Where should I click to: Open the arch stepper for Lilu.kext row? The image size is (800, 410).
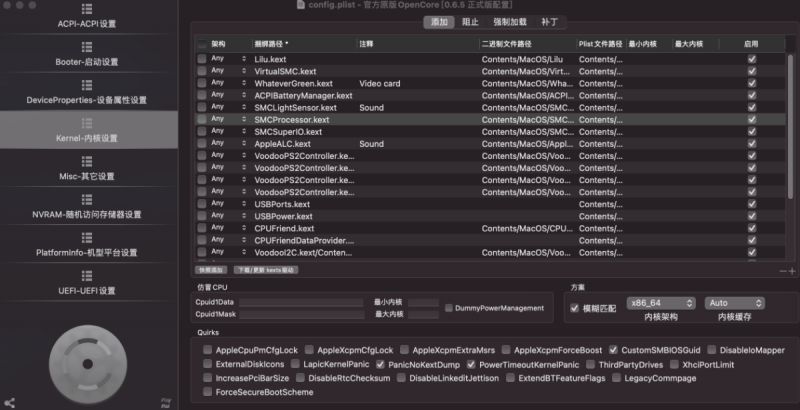(x=244, y=59)
